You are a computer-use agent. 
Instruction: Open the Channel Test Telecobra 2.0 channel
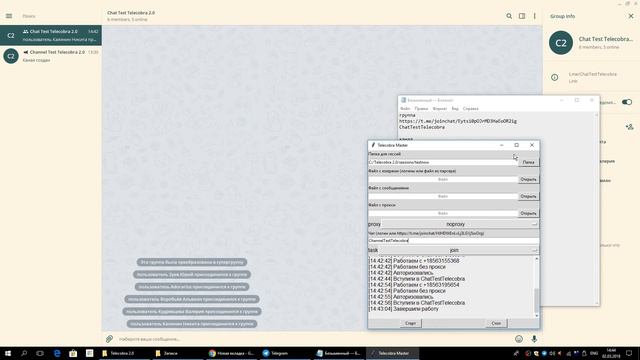pyautogui.click(x=51, y=56)
